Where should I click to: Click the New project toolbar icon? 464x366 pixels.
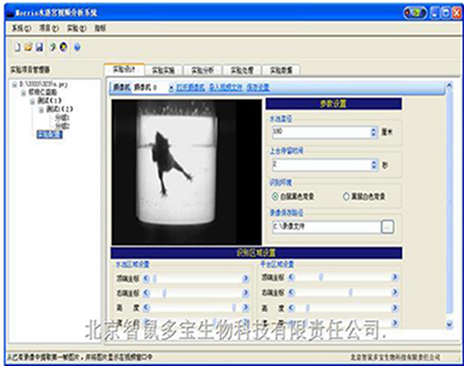pyautogui.click(x=17, y=47)
